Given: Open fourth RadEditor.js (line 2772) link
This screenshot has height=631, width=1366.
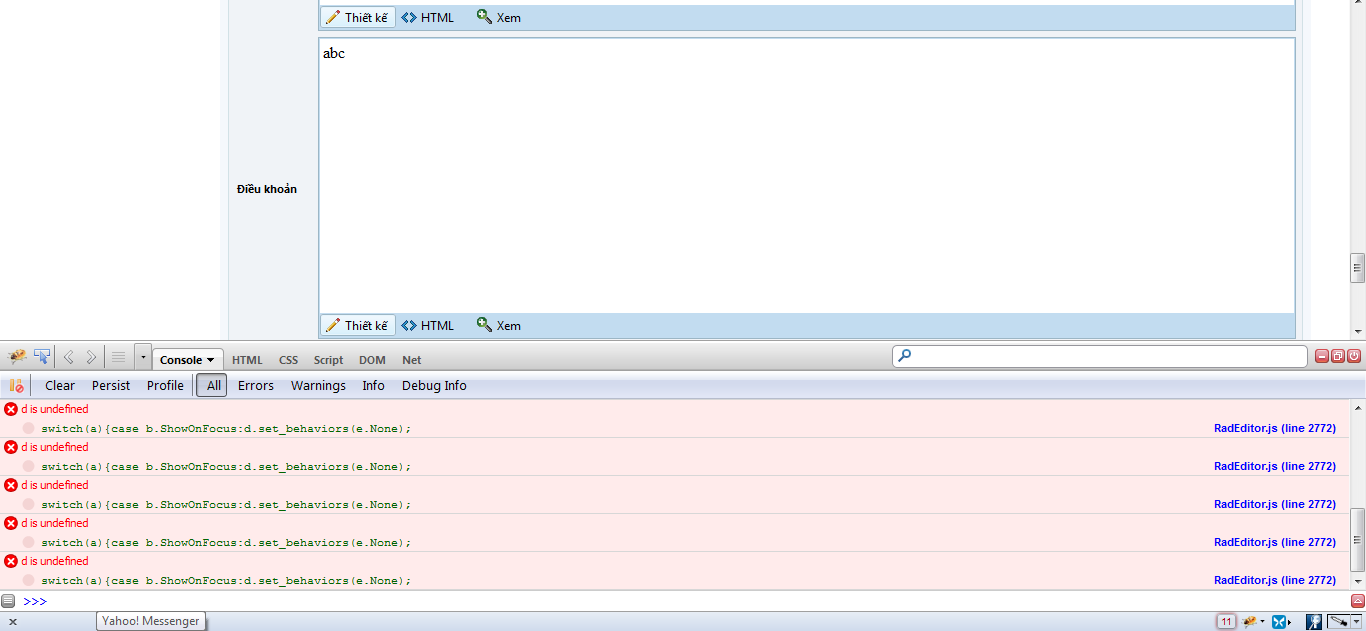Looking at the screenshot, I should click(x=1275, y=542).
